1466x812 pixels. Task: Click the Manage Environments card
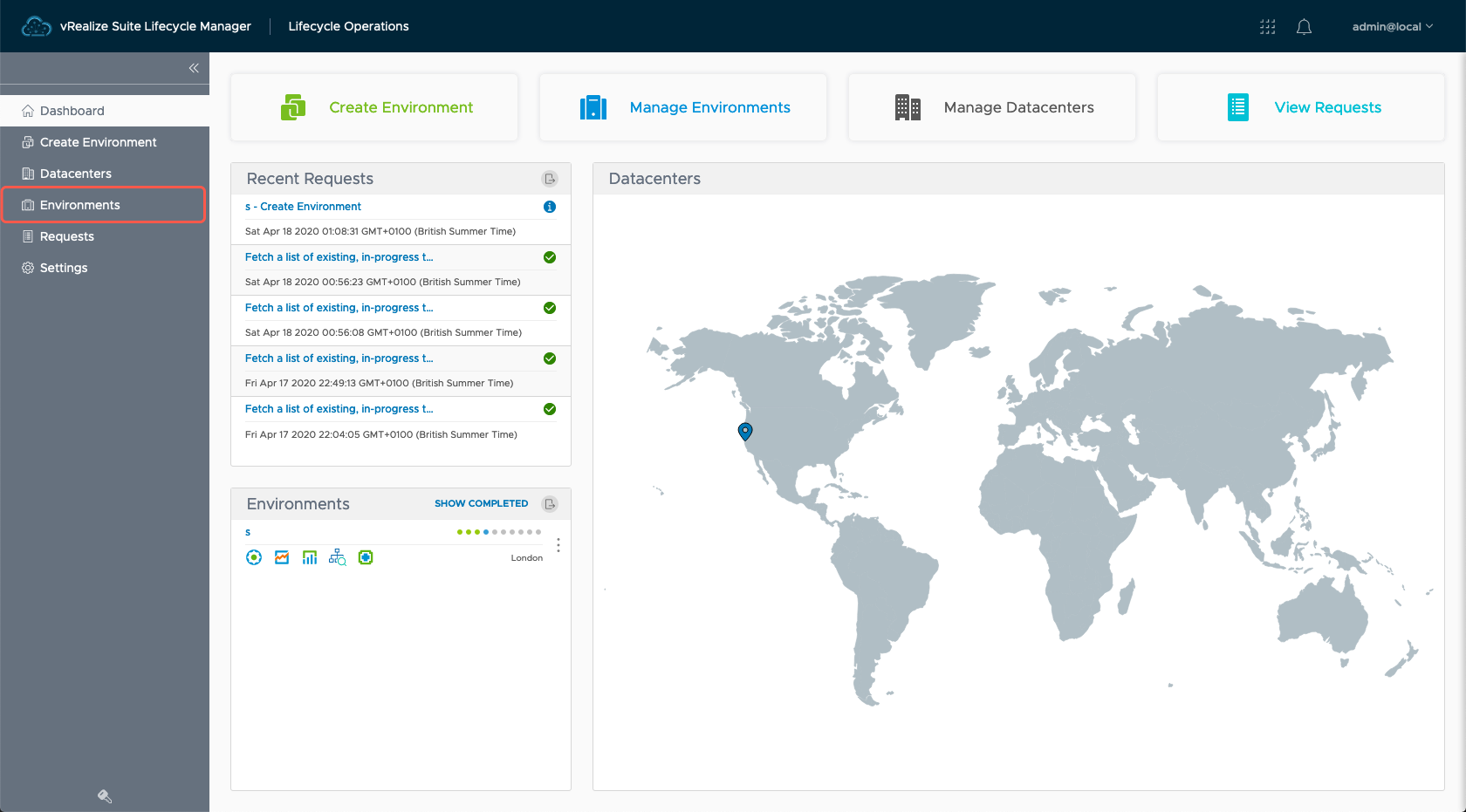tap(683, 107)
